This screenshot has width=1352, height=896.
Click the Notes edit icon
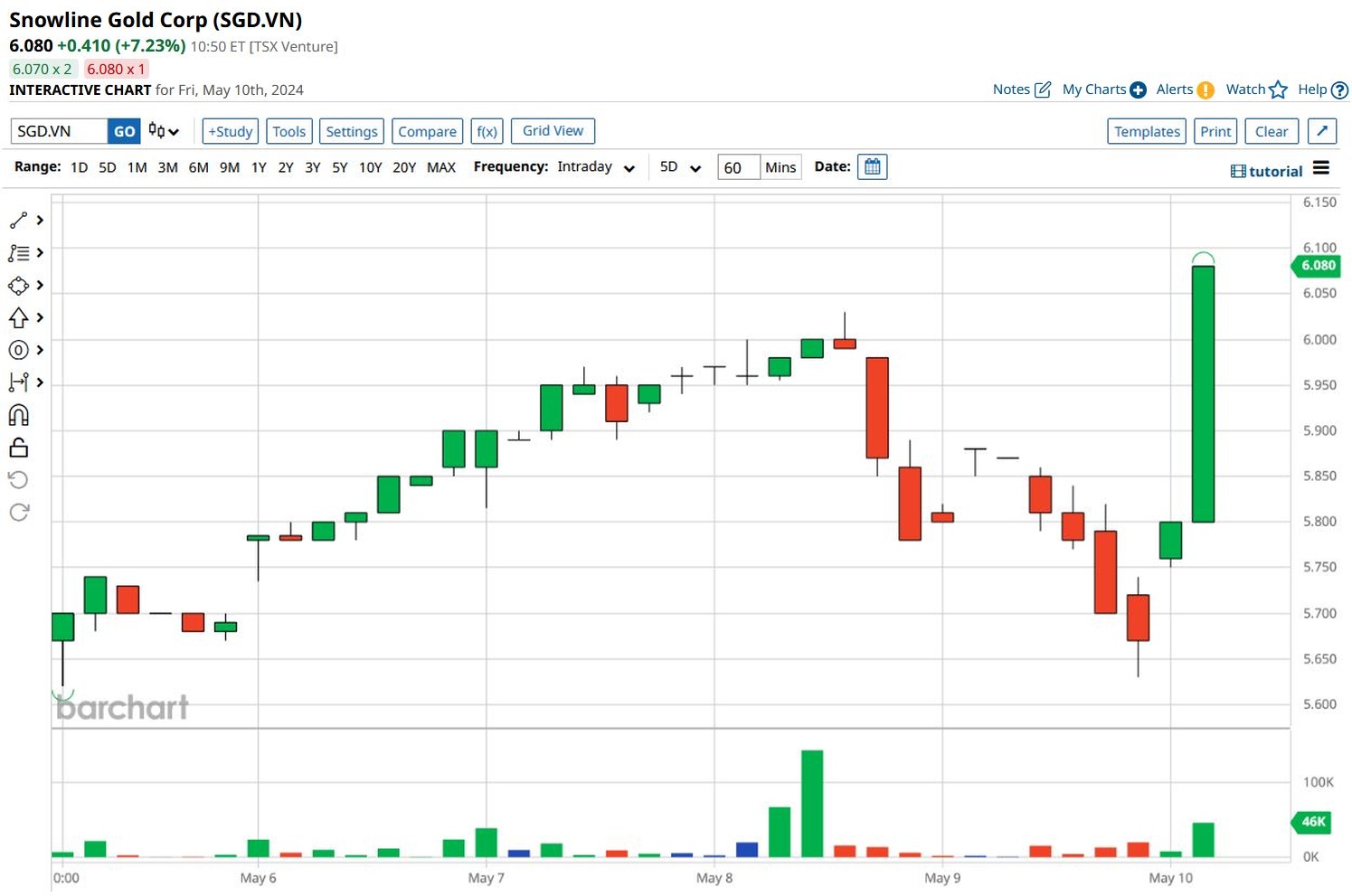click(x=1043, y=90)
